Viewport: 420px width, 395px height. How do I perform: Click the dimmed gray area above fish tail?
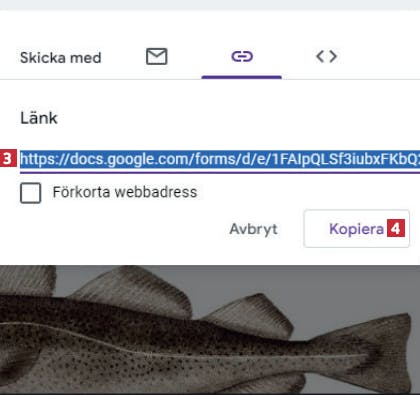click(x=350, y=287)
